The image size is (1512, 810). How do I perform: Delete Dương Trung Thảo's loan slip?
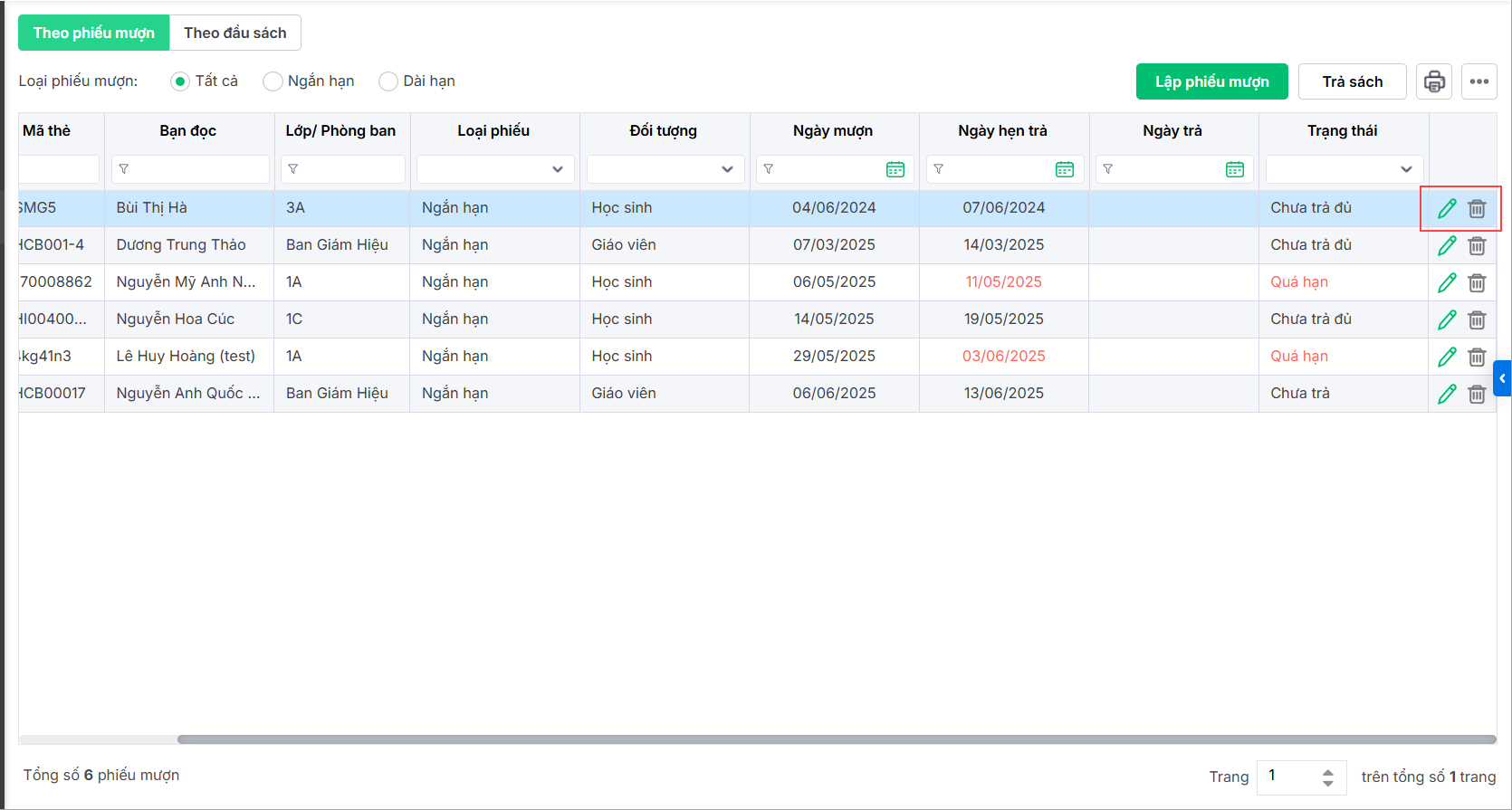click(1477, 245)
